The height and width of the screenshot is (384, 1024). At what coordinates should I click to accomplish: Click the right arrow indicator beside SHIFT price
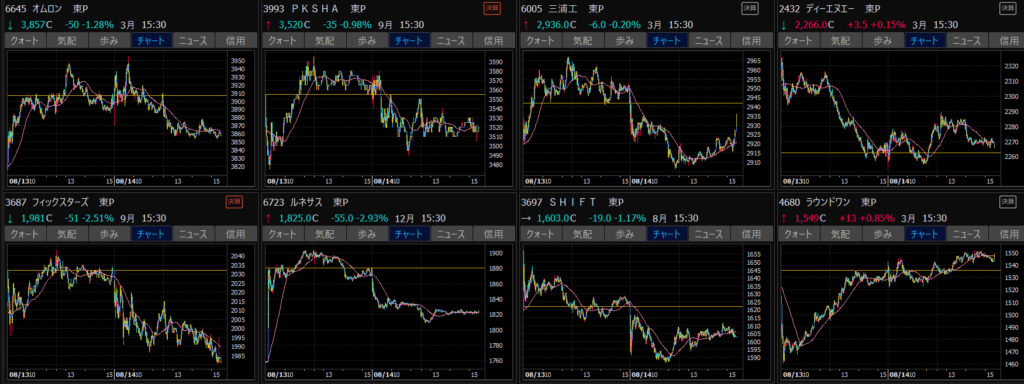(x=526, y=218)
